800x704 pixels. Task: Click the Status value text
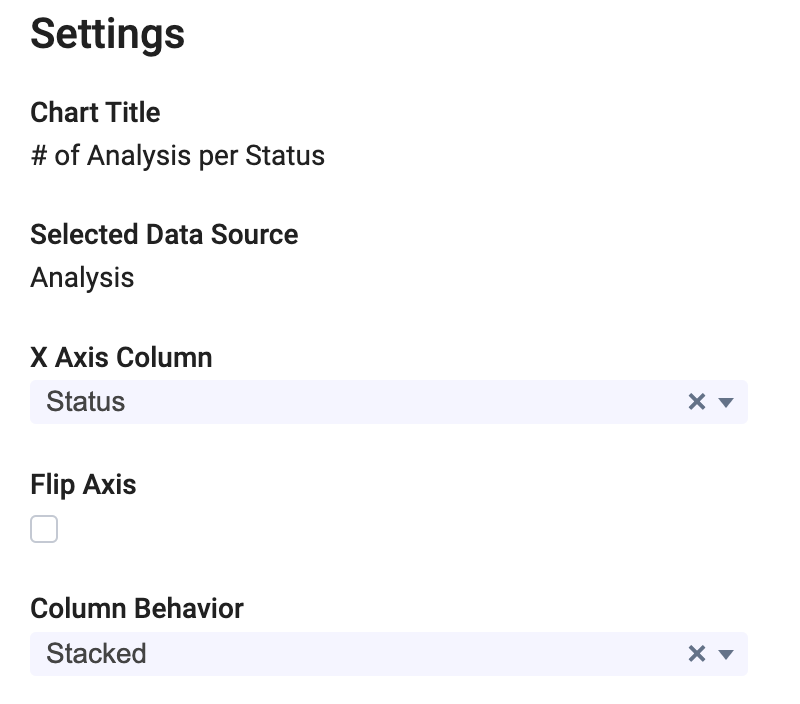(86, 402)
